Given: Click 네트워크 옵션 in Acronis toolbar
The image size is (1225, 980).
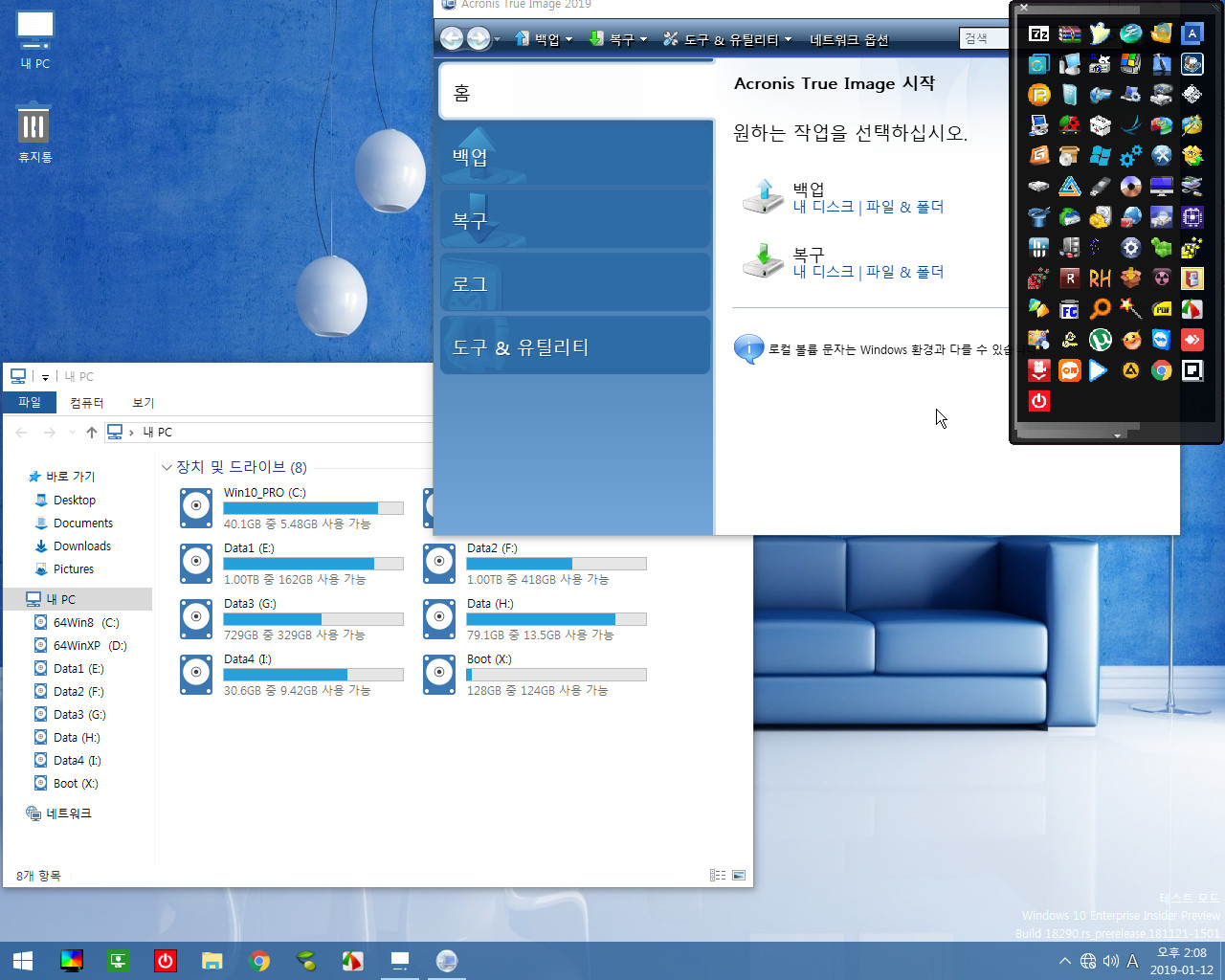Looking at the screenshot, I should 850,39.
